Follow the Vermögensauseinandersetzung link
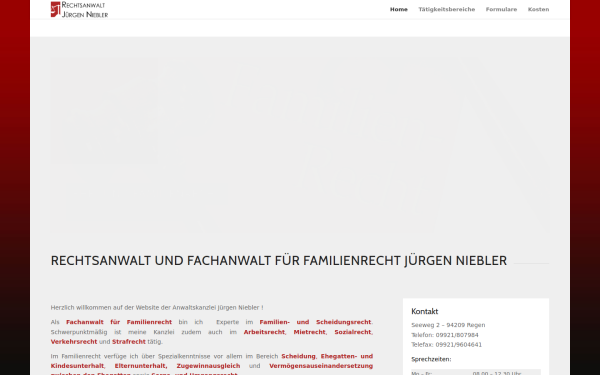The image size is (600, 375). pyautogui.click(x=321, y=366)
